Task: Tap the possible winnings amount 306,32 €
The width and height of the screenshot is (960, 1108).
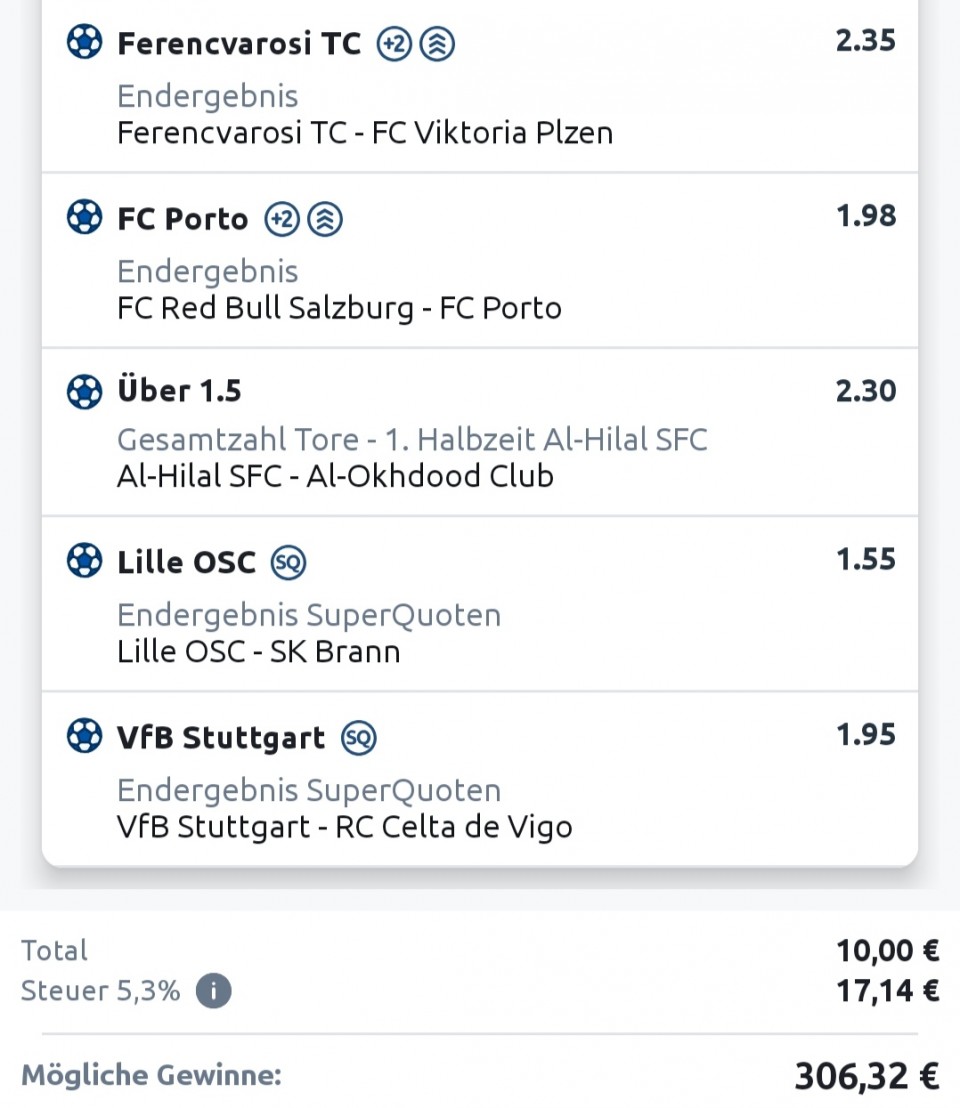Action: click(x=866, y=1076)
